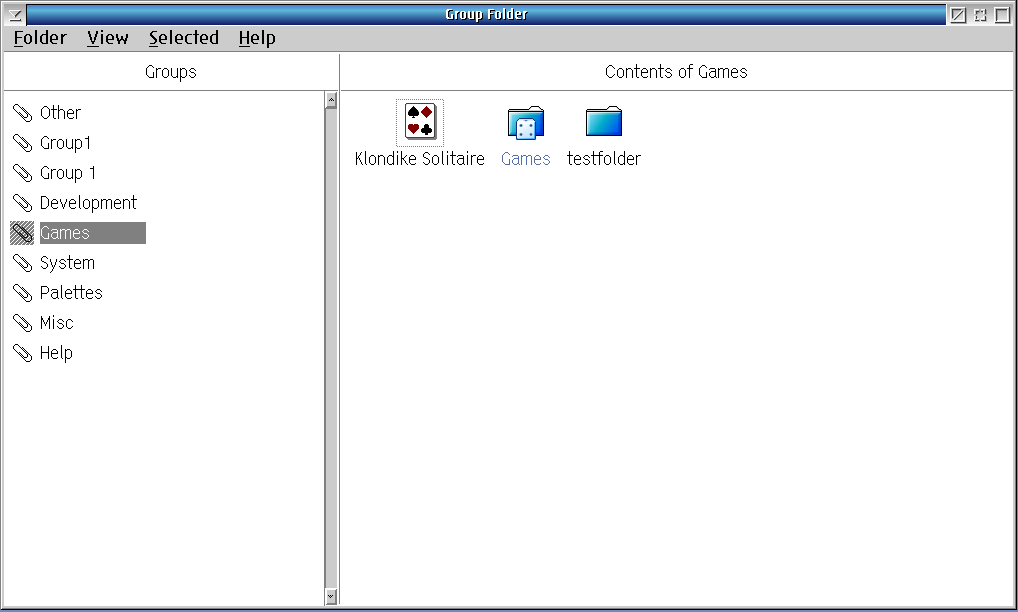
Task: Click the paperclip icon next to Other
Action: [23, 113]
